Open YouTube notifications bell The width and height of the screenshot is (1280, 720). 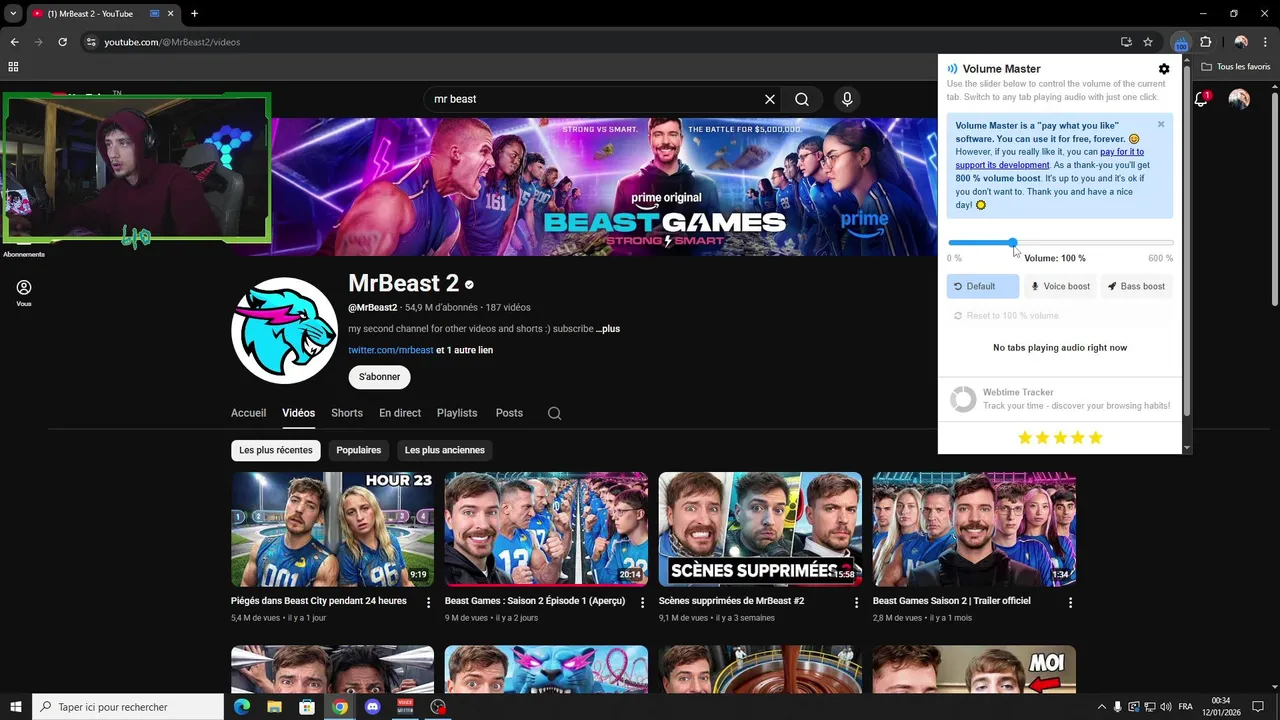(1202, 99)
